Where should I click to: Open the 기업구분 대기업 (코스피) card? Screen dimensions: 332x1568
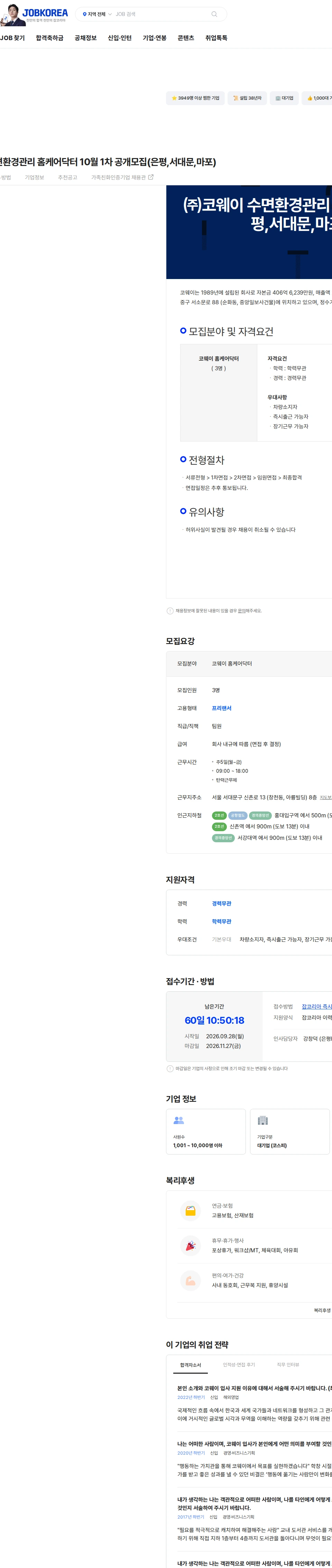tap(290, 1132)
